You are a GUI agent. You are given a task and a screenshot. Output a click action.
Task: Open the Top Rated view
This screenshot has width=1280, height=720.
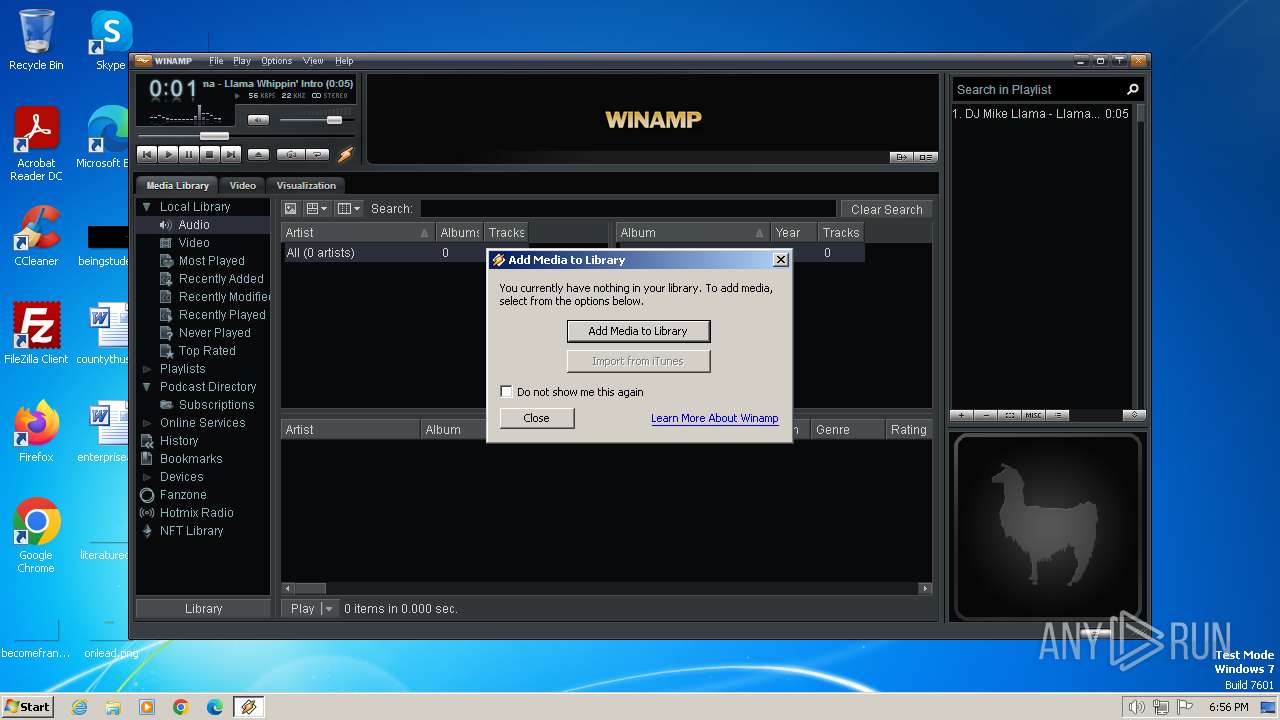pyautogui.click(x=207, y=351)
